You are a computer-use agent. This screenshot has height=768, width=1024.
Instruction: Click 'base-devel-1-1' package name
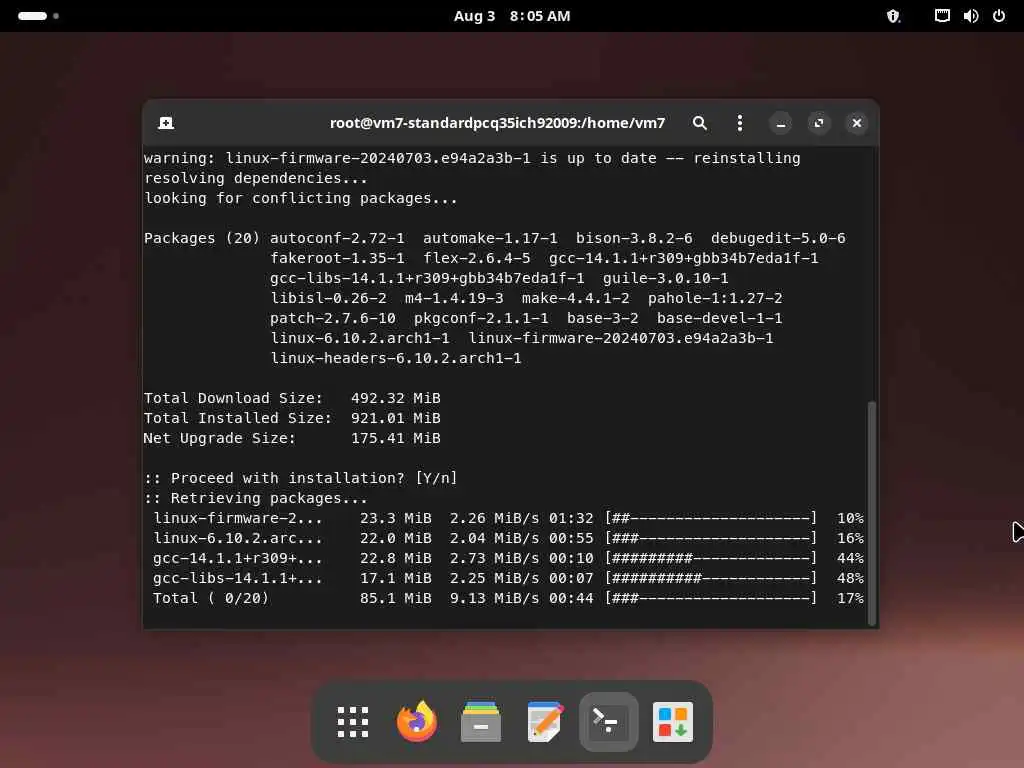[720, 318]
